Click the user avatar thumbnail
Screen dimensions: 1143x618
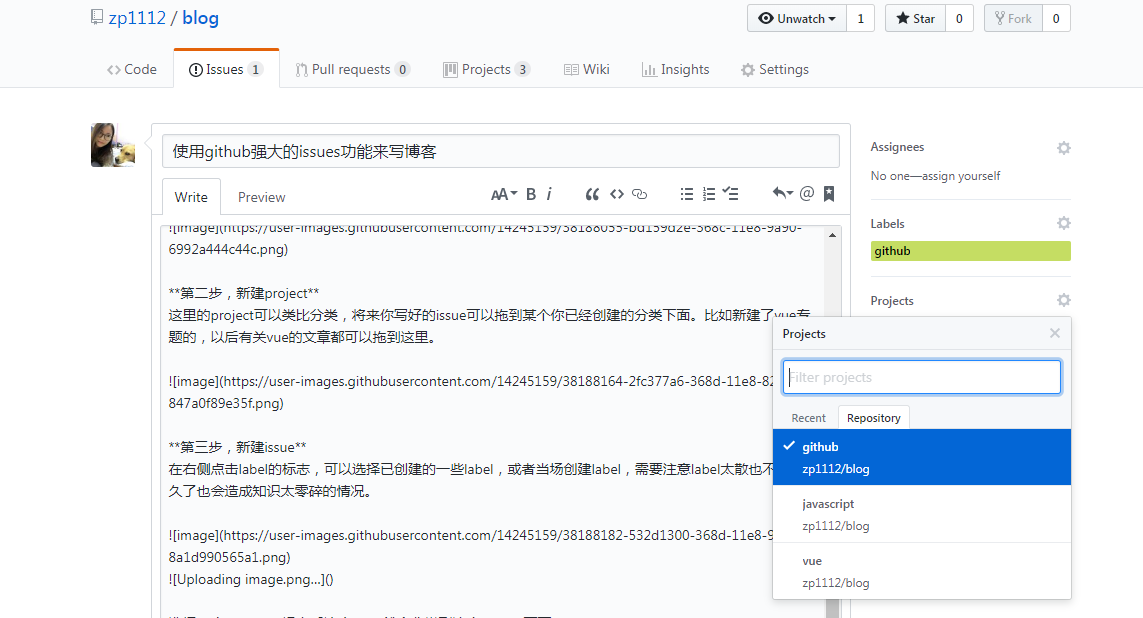[113, 144]
